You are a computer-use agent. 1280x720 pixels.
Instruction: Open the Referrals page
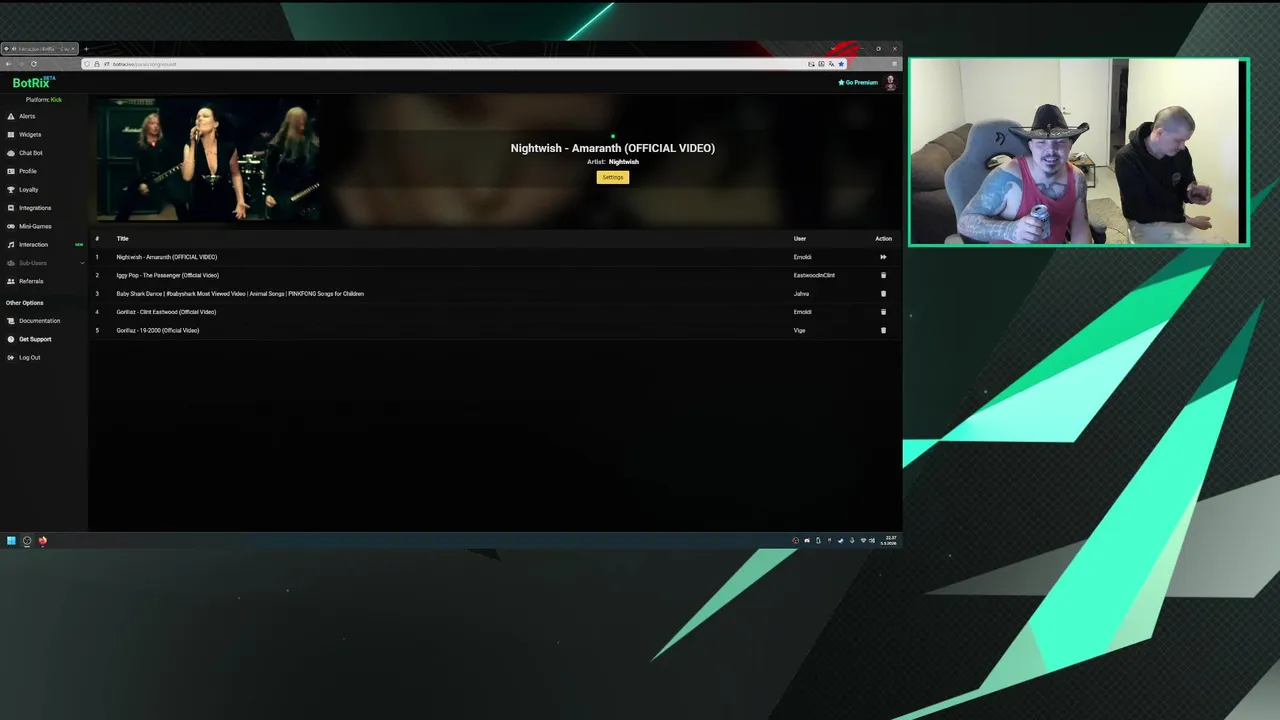(30, 281)
